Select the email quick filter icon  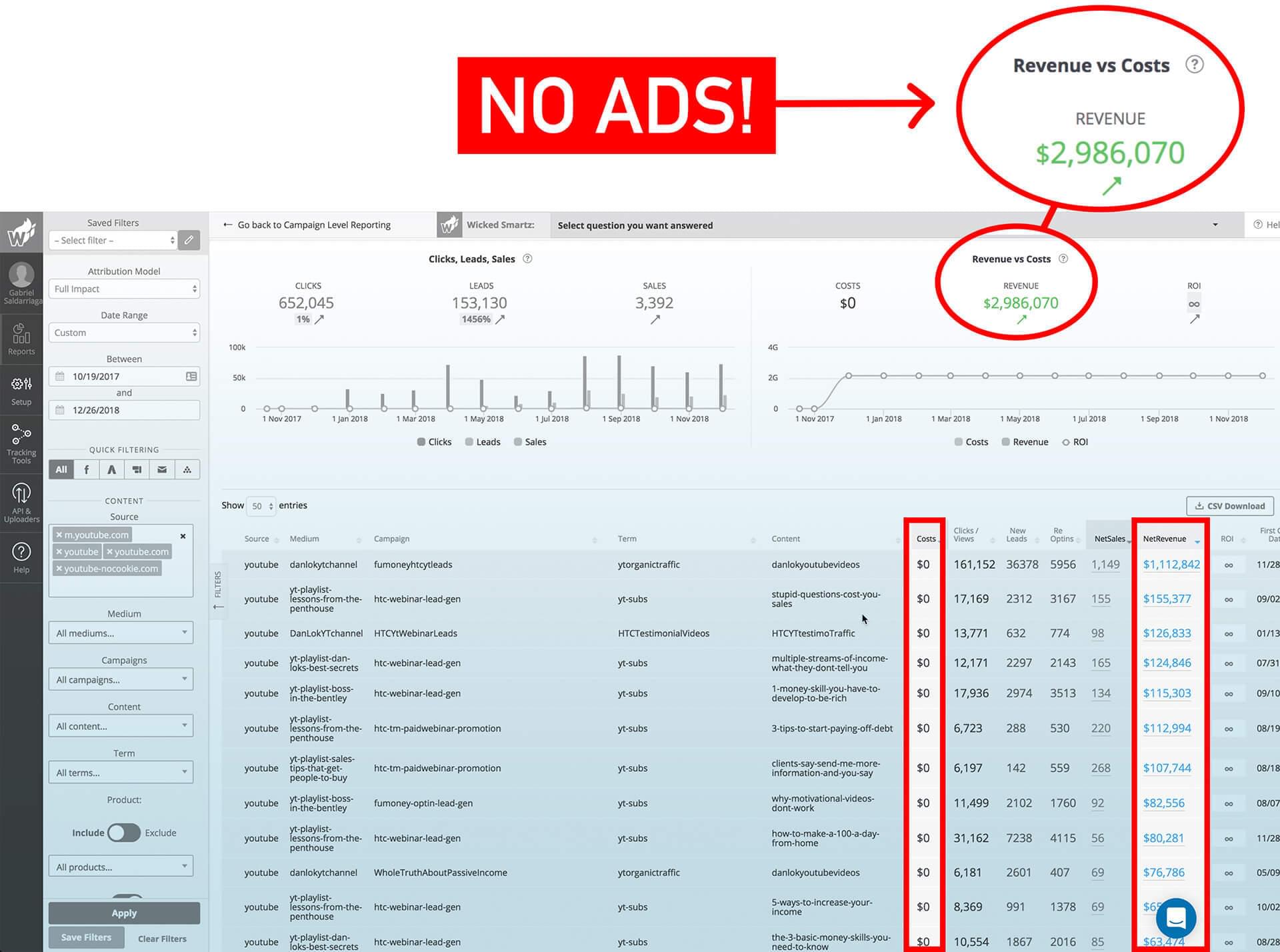pos(162,470)
